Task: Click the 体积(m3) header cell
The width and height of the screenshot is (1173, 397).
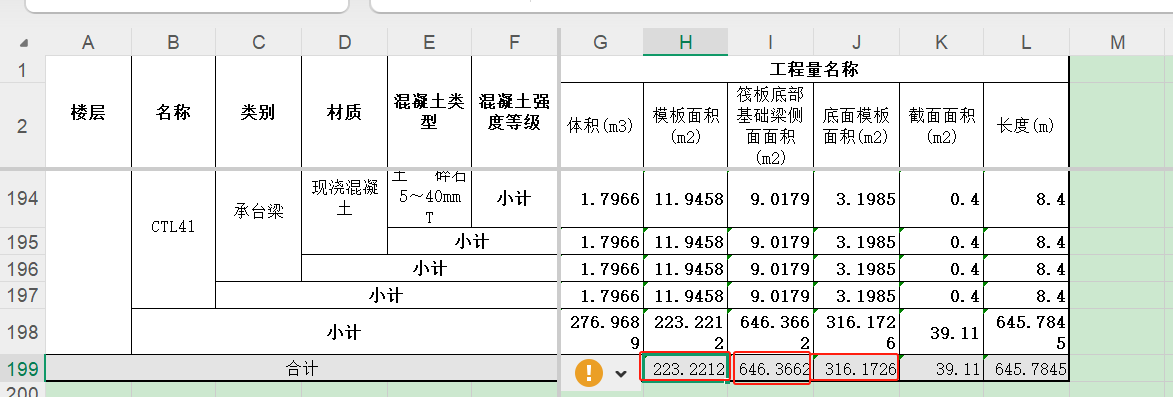Action: [601, 125]
